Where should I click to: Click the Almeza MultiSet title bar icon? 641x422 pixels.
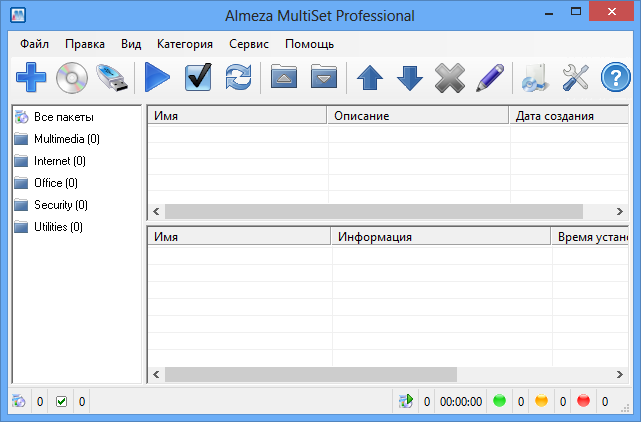tap(18, 16)
